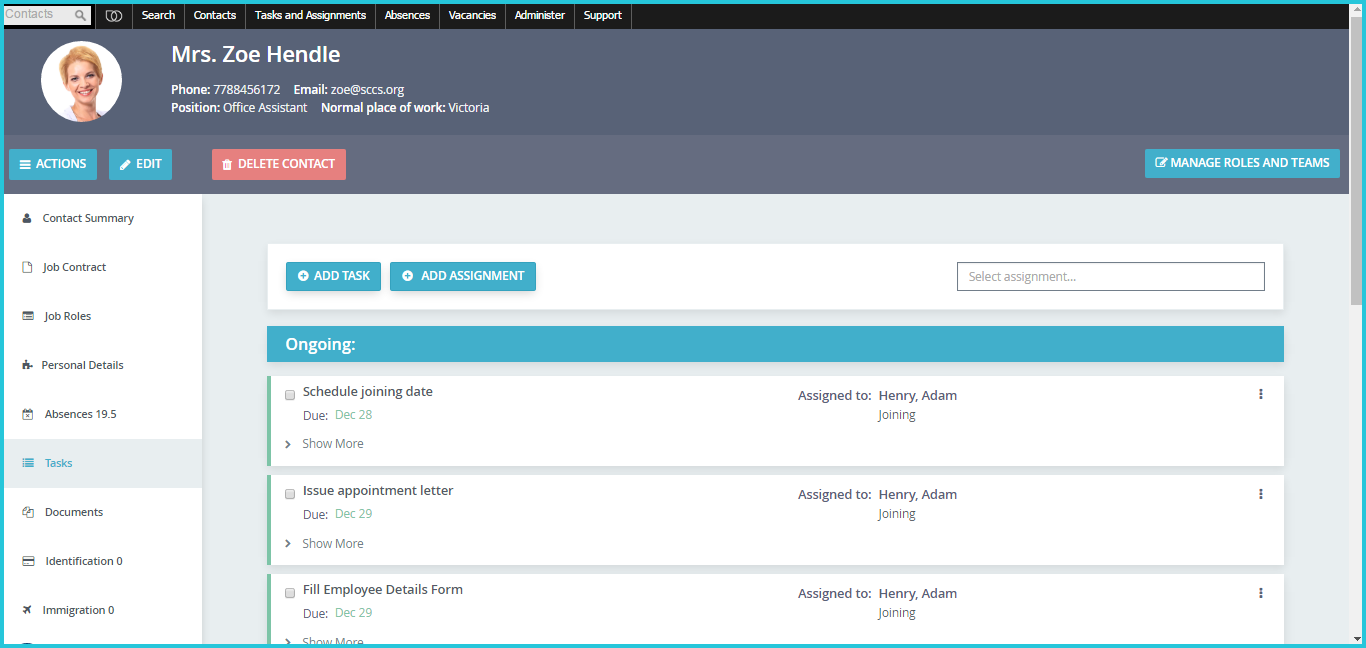Open the Search menu in top bar
Image resolution: width=1366 pixels, height=648 pixels.
(158, 15)
